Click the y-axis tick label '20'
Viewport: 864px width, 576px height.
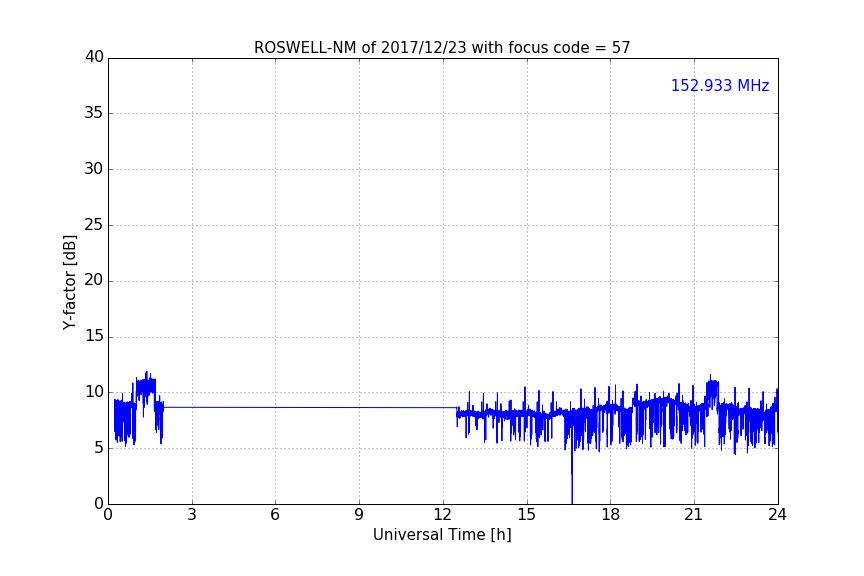coord(94,281)
